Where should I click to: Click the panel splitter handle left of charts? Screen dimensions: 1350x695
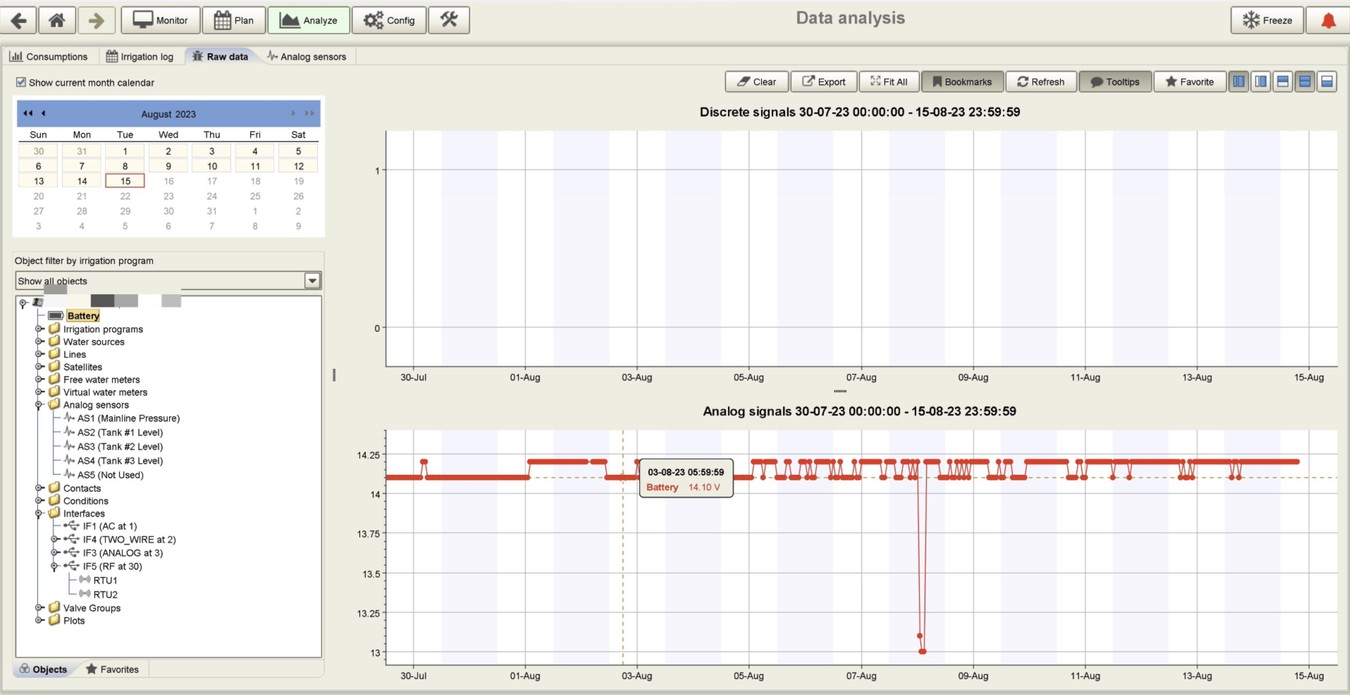334,375
